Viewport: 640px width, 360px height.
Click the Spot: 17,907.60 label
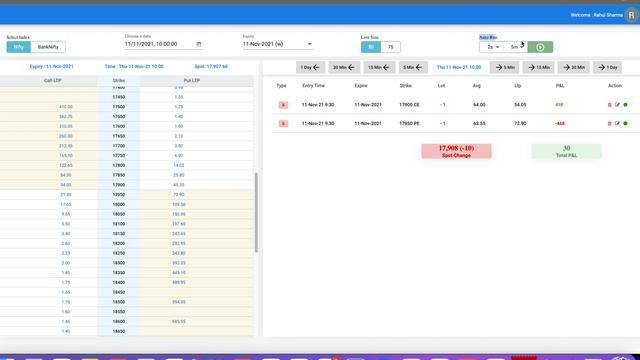(x=211, y=67)
